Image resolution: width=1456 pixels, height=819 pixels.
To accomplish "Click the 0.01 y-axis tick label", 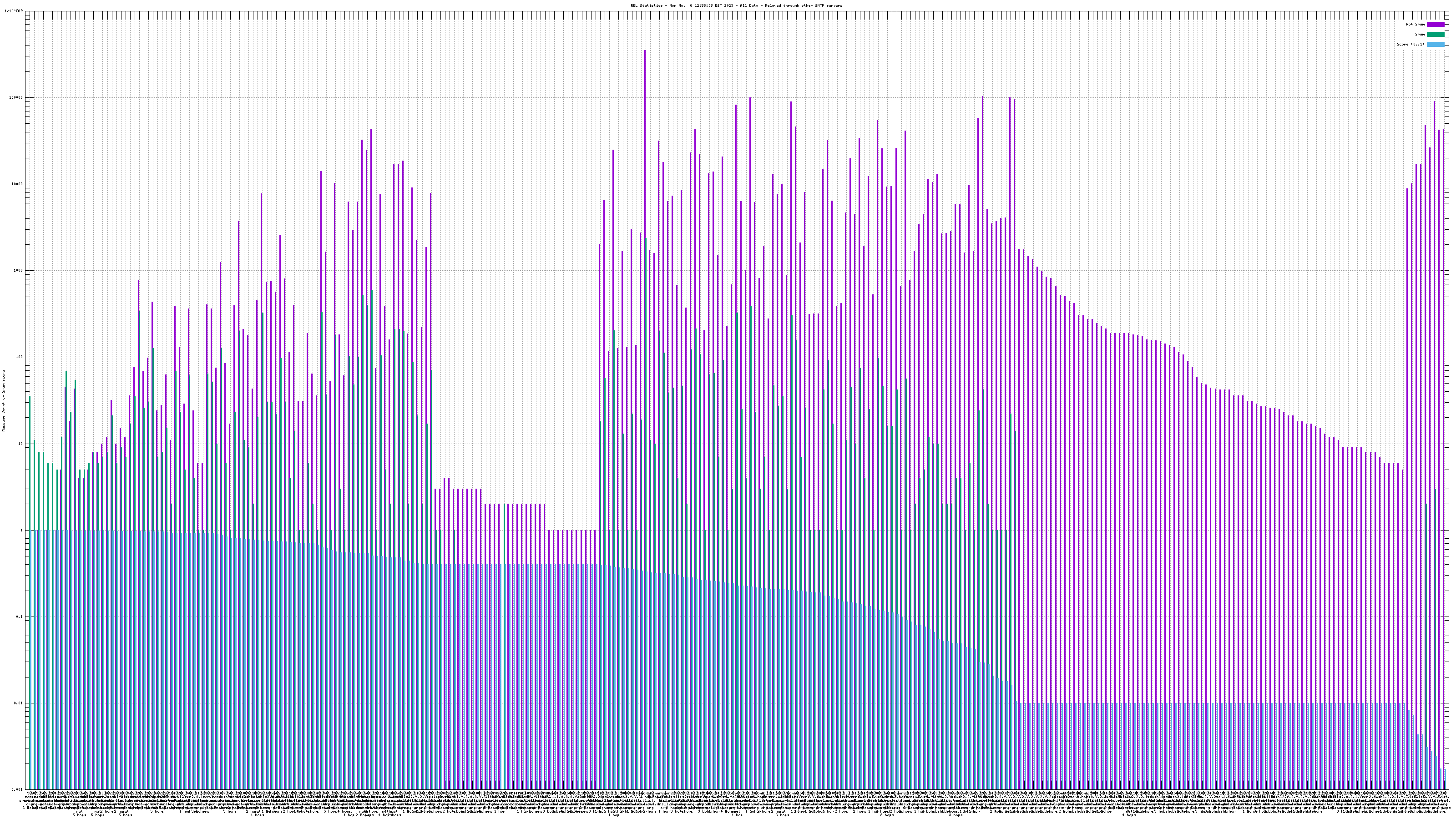I will 19,703.
